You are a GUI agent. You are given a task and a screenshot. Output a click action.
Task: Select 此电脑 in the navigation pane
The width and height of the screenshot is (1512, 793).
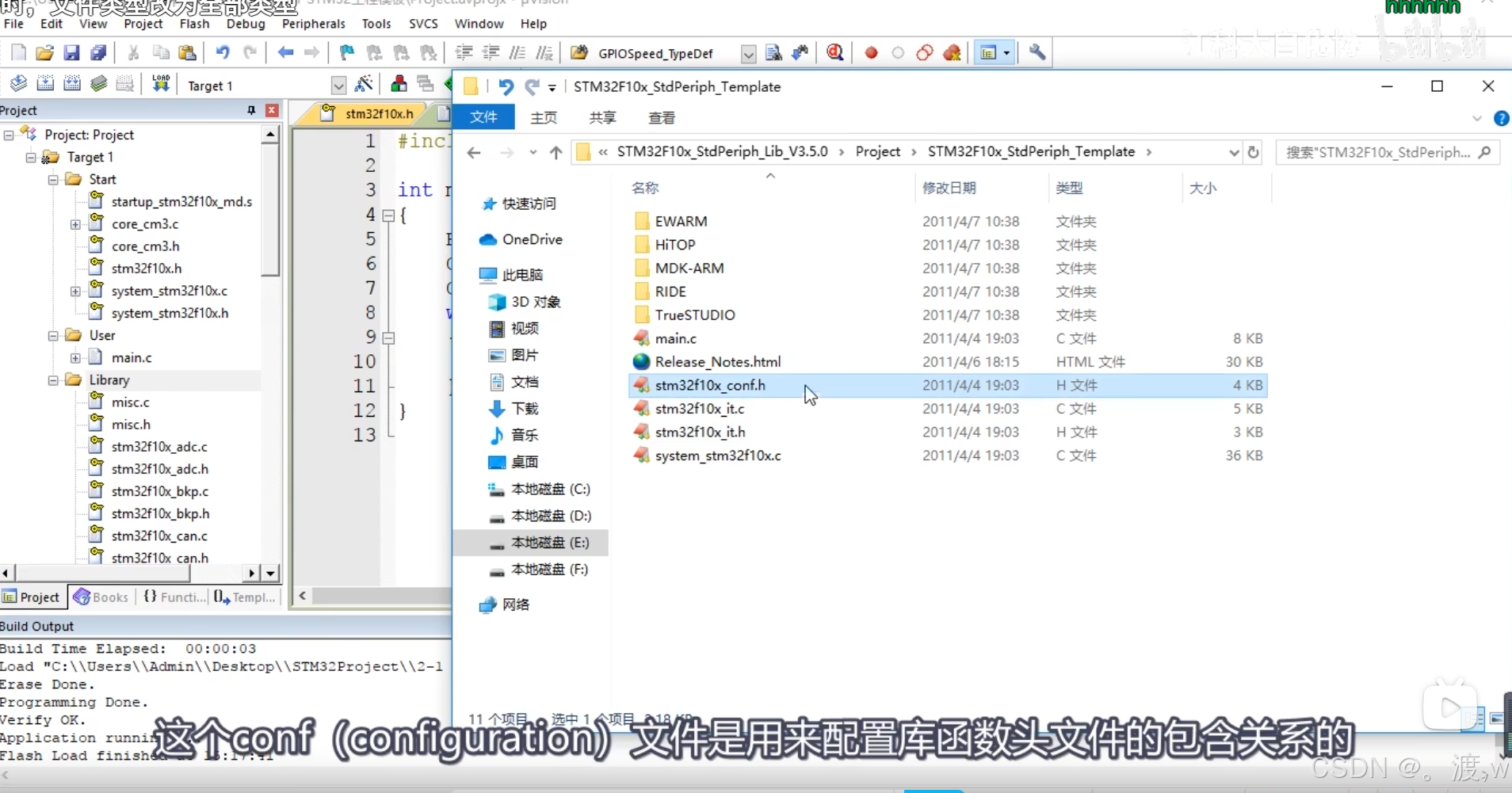522,275
